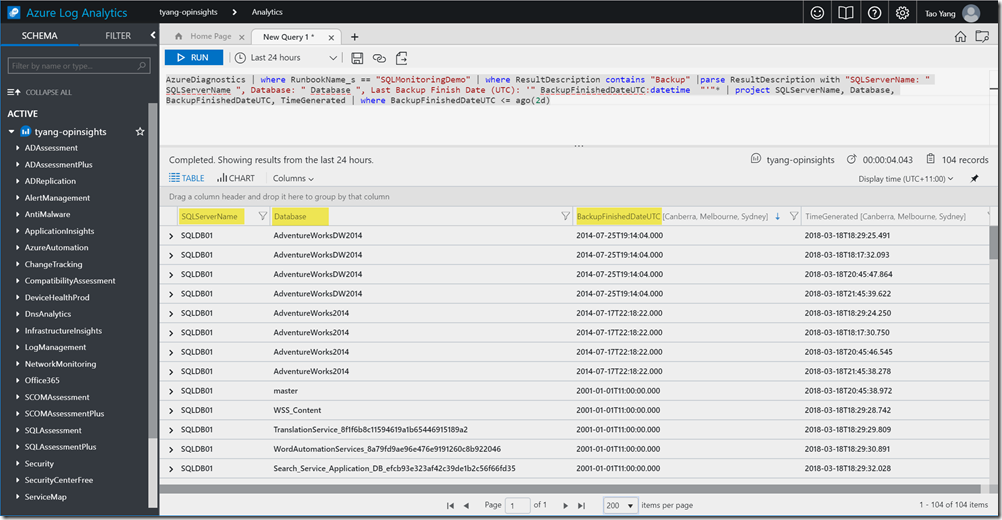Screen dimensions: 1002x520
Task: Filter the BackupFinishedDateUTC column
Action: [x=794, y=217]
